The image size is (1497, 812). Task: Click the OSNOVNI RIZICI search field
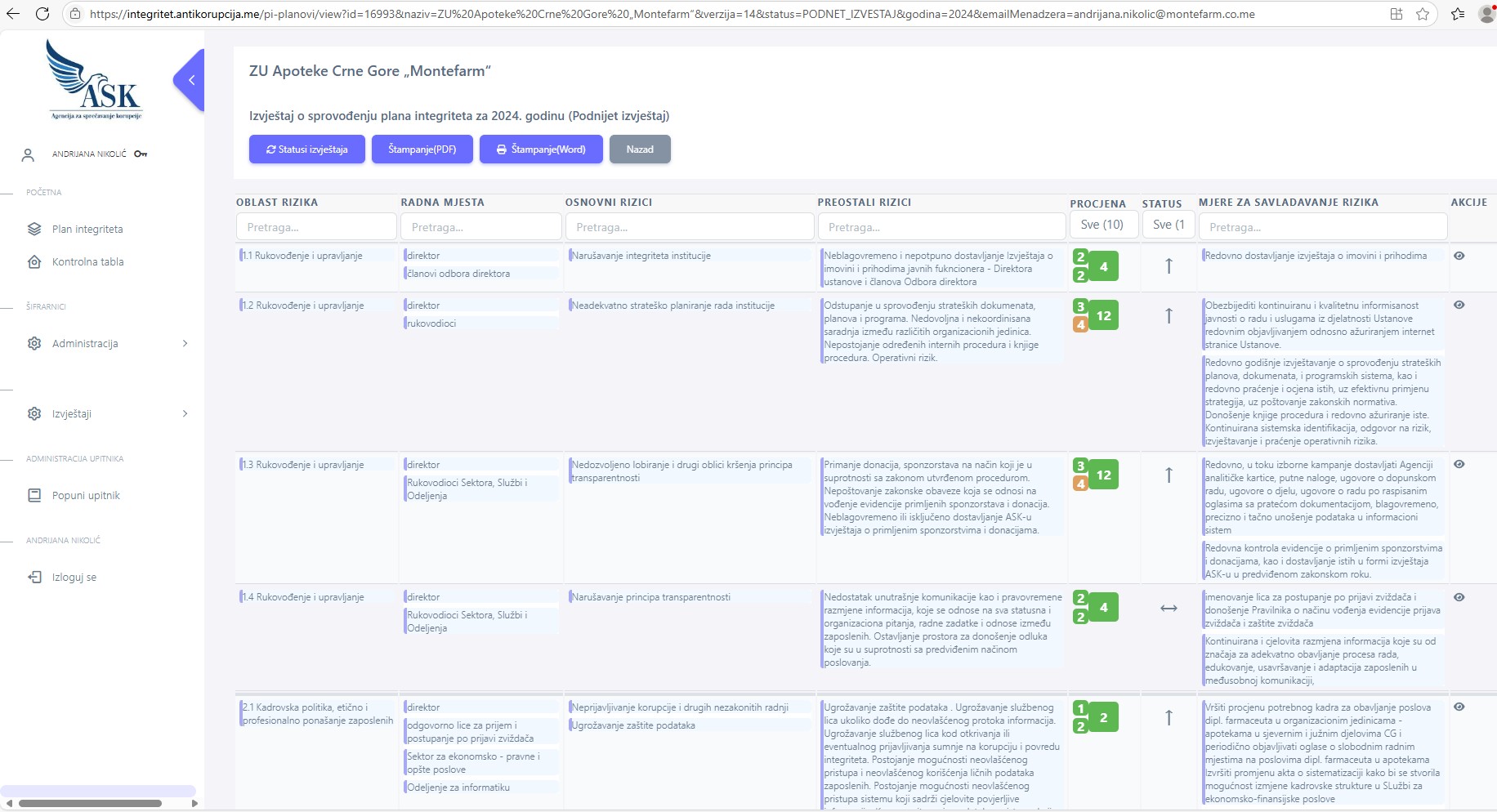pos(690,226)
